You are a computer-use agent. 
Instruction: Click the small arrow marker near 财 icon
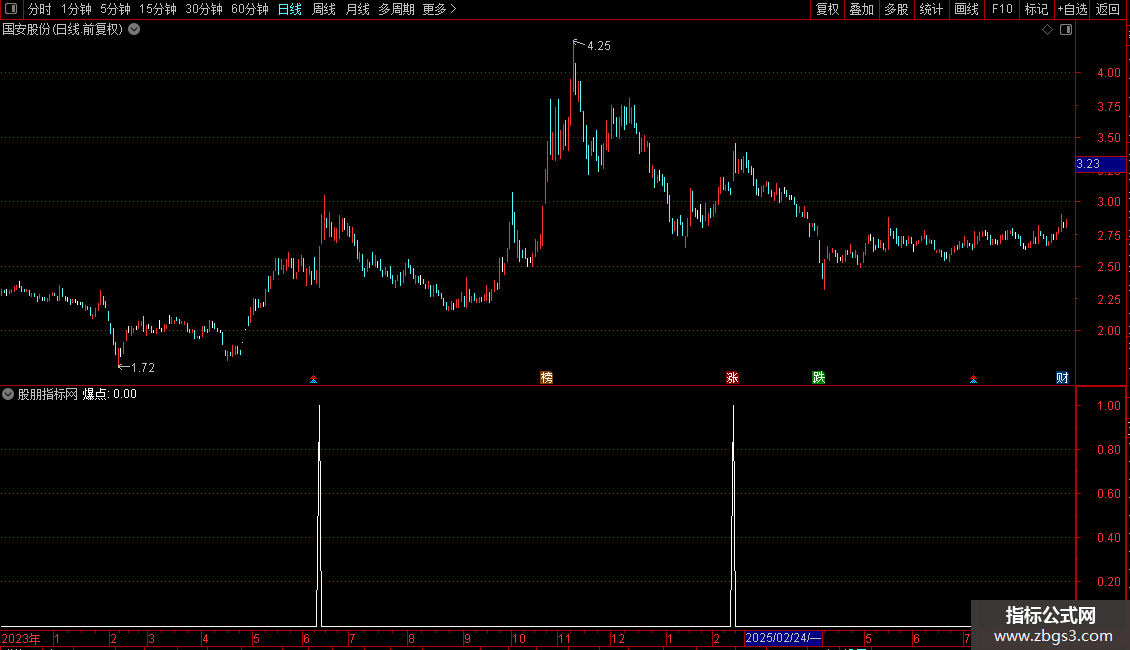tap(974, 379)
